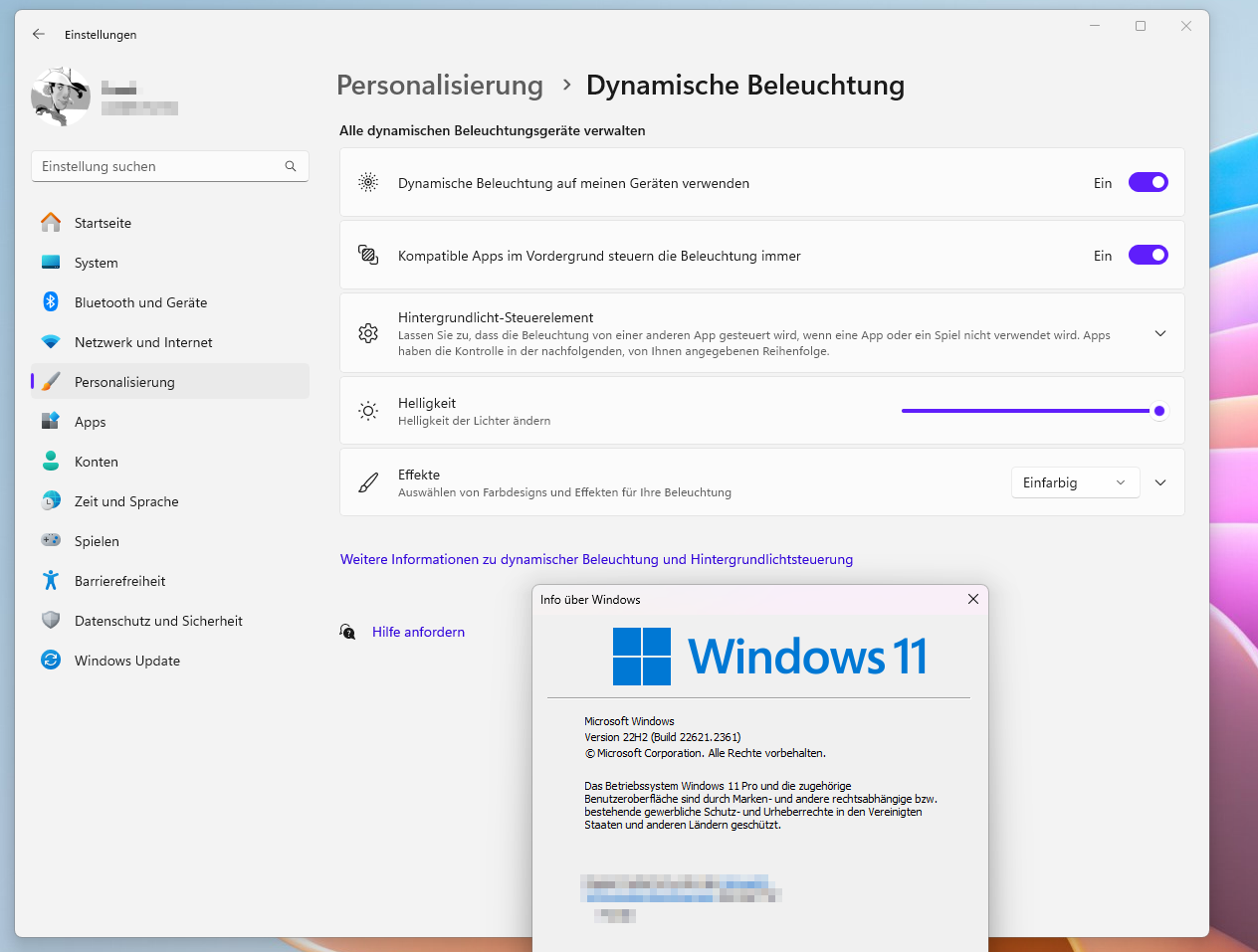Select Personalisierung in the sidebar
1258x952 pixels.
tap(170, 382)
